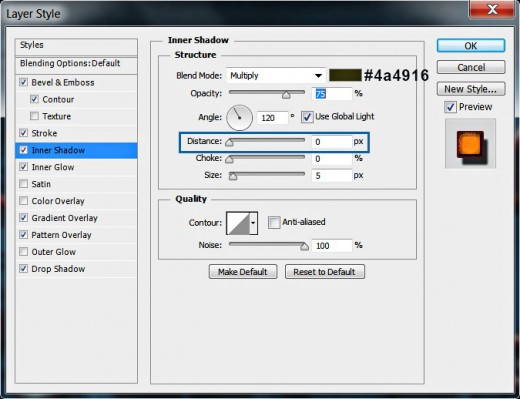This screenshot has width=520, height=399.
Task: Click the Noise slider handle
Action: [304, 247]
